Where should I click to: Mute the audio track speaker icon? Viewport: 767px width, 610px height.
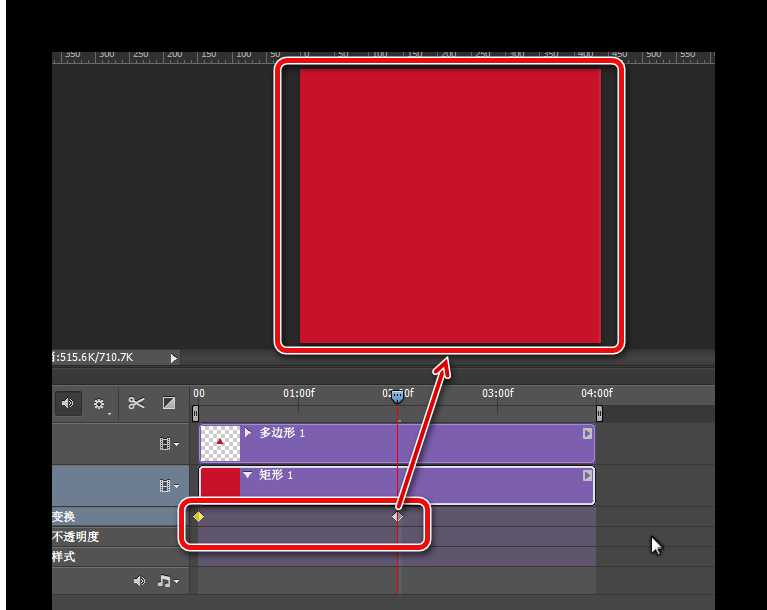click(140, 581)
